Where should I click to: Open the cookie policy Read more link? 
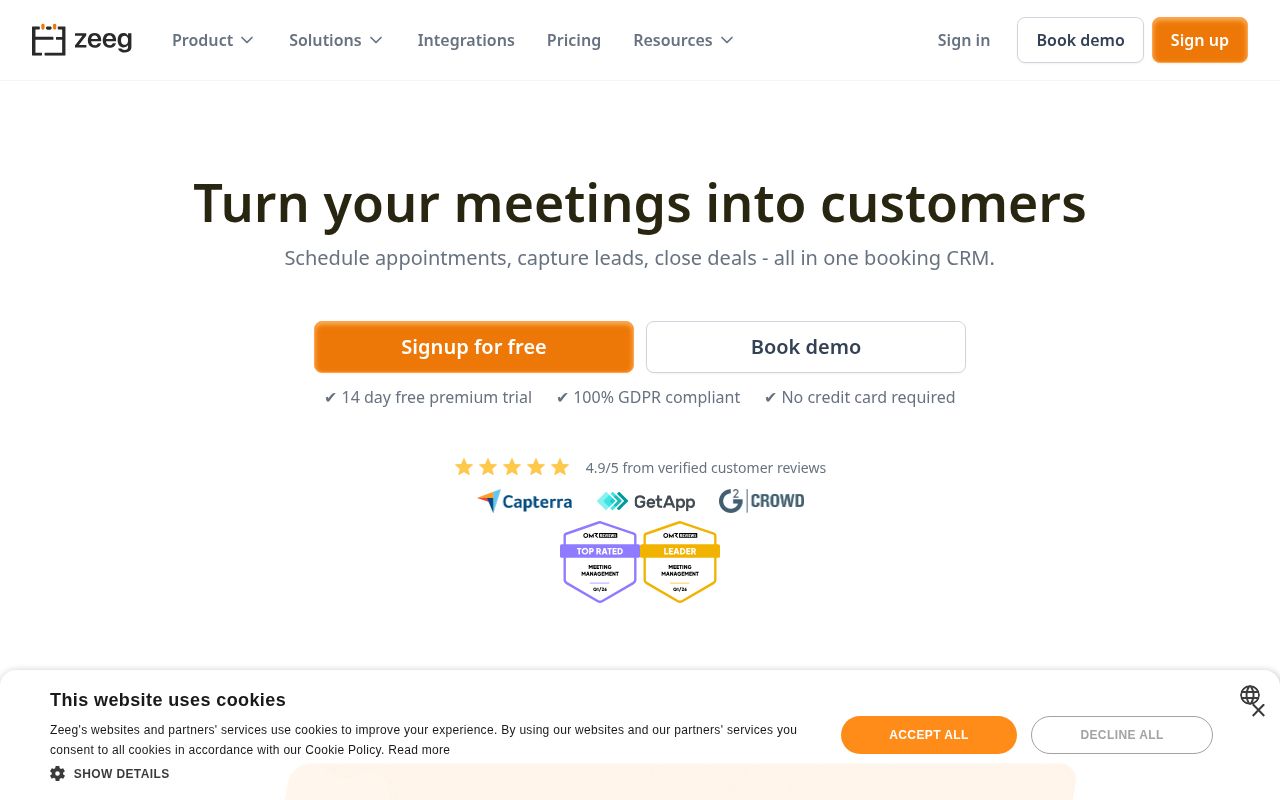click(419, 750)
